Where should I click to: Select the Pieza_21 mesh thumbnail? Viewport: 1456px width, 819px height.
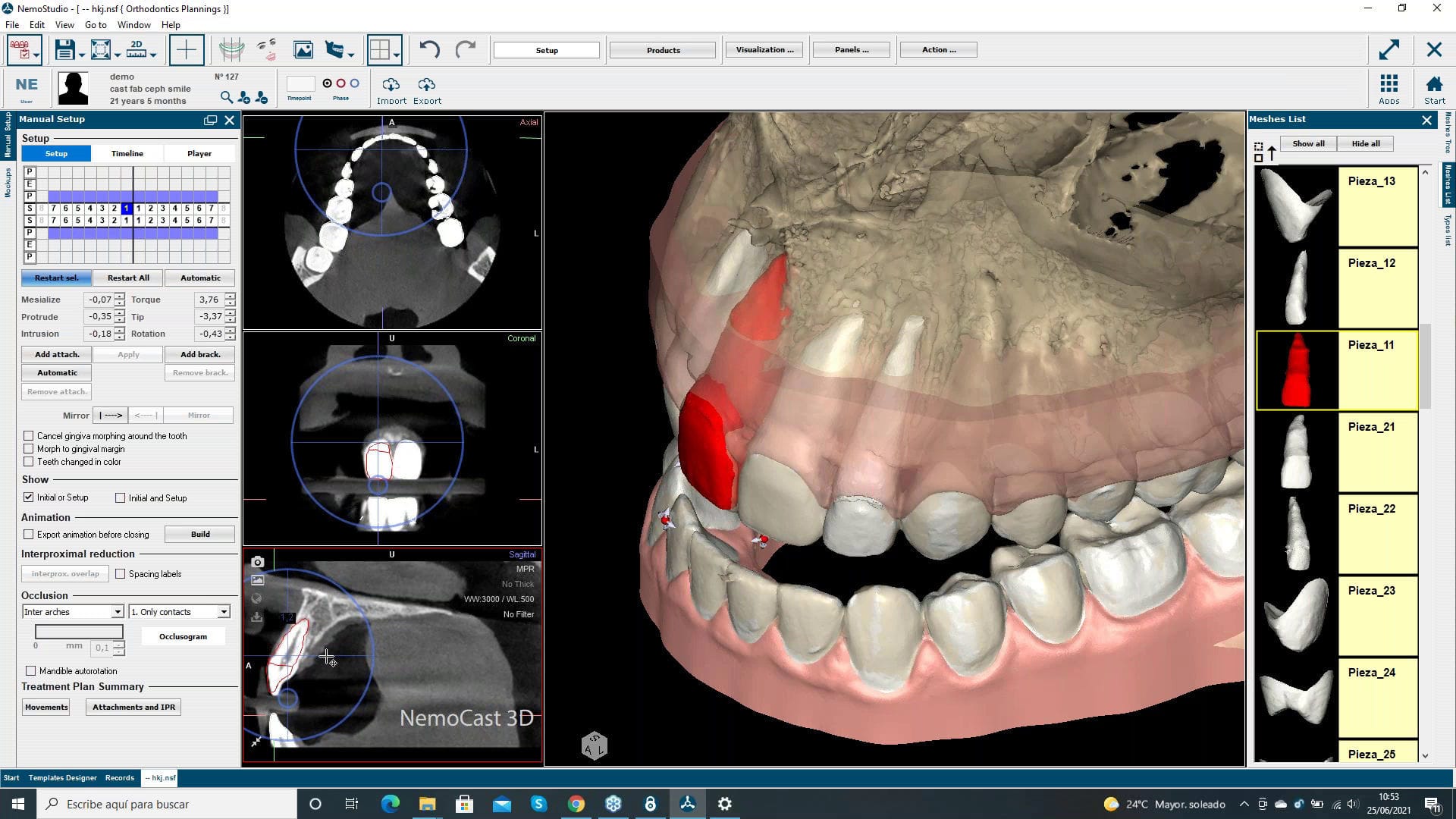coord(1298,453)
